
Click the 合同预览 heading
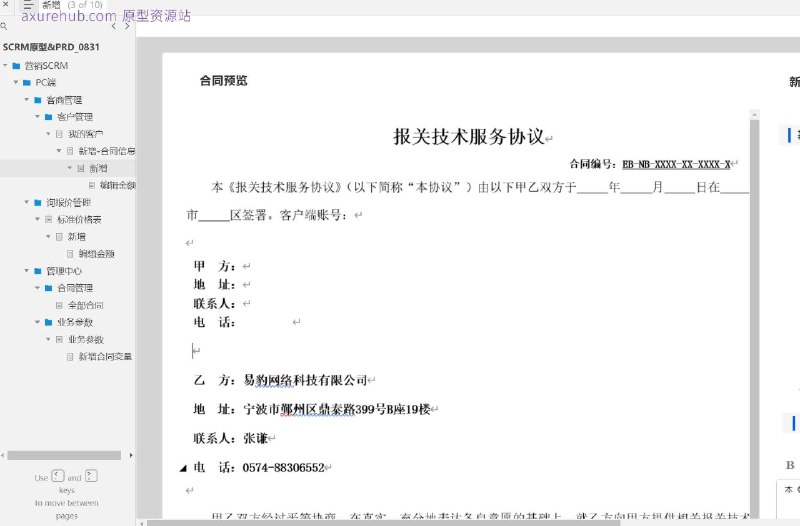click(x=223, y=81)
